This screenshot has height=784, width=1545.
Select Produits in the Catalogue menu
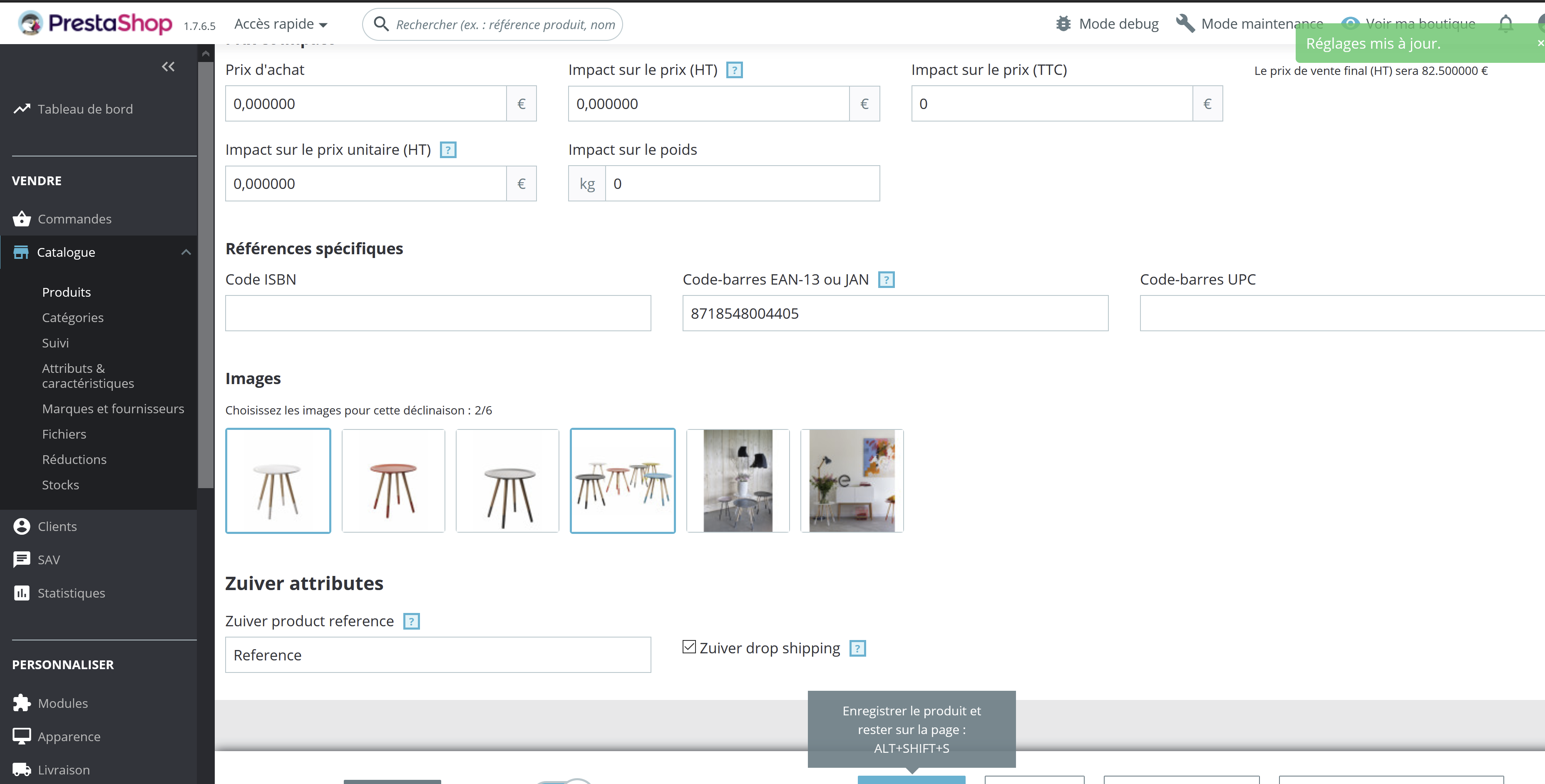click(x=66, y=292)
